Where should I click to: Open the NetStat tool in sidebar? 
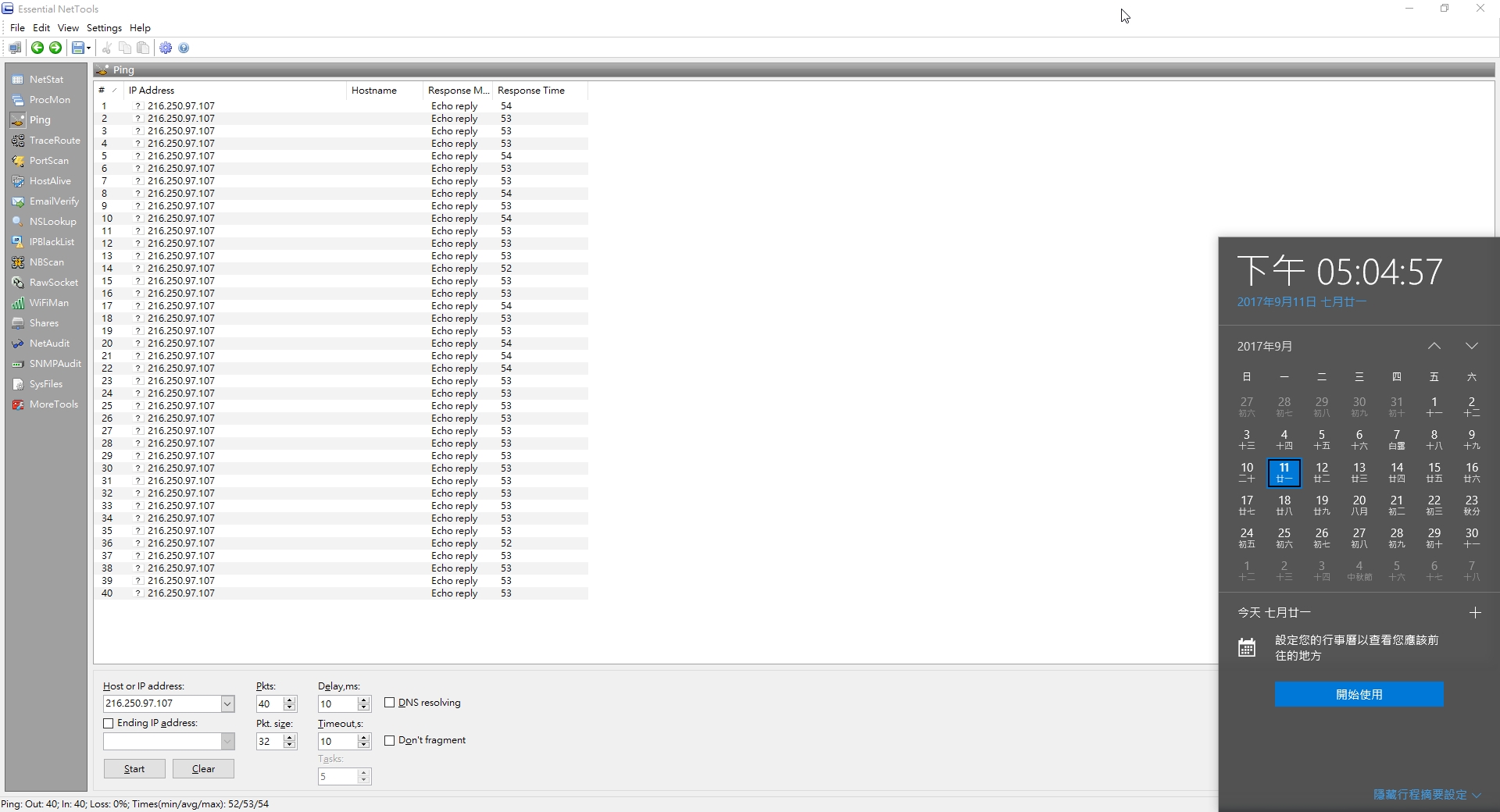(46, 80)
